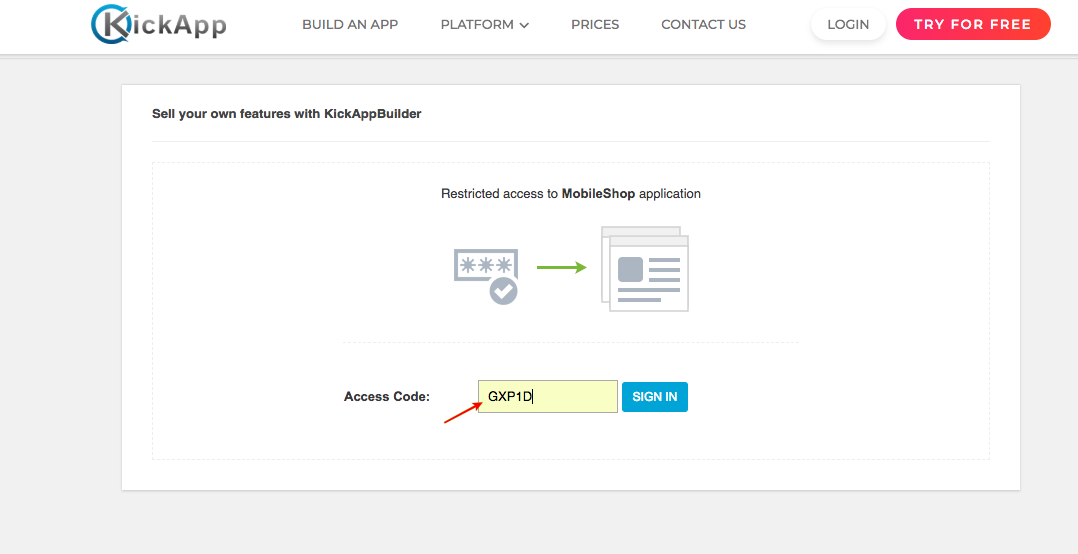The image size is (1078, 554).
Task: Click the LOGIN button
Action: point(848,25)
